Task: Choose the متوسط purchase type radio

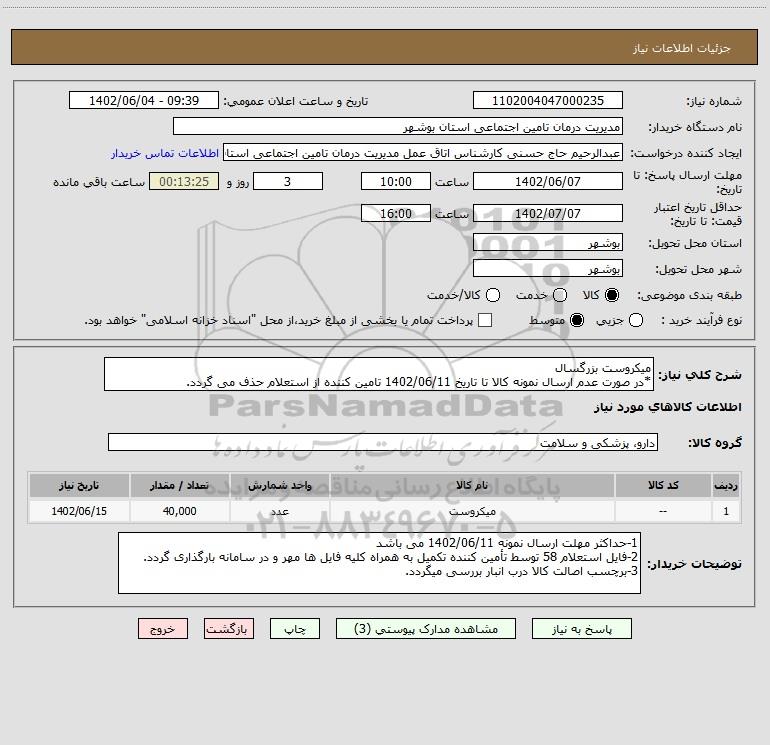Action: [x=577, y=320]
